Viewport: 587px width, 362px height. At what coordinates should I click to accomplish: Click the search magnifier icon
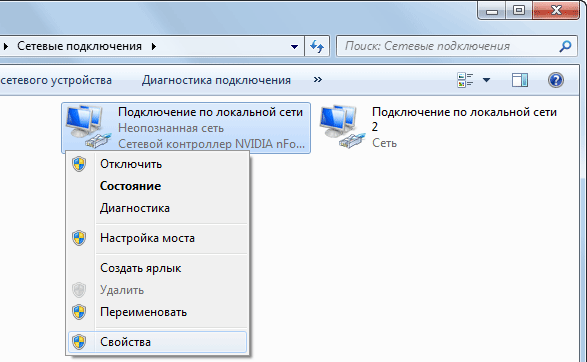[x=565, y=46]
